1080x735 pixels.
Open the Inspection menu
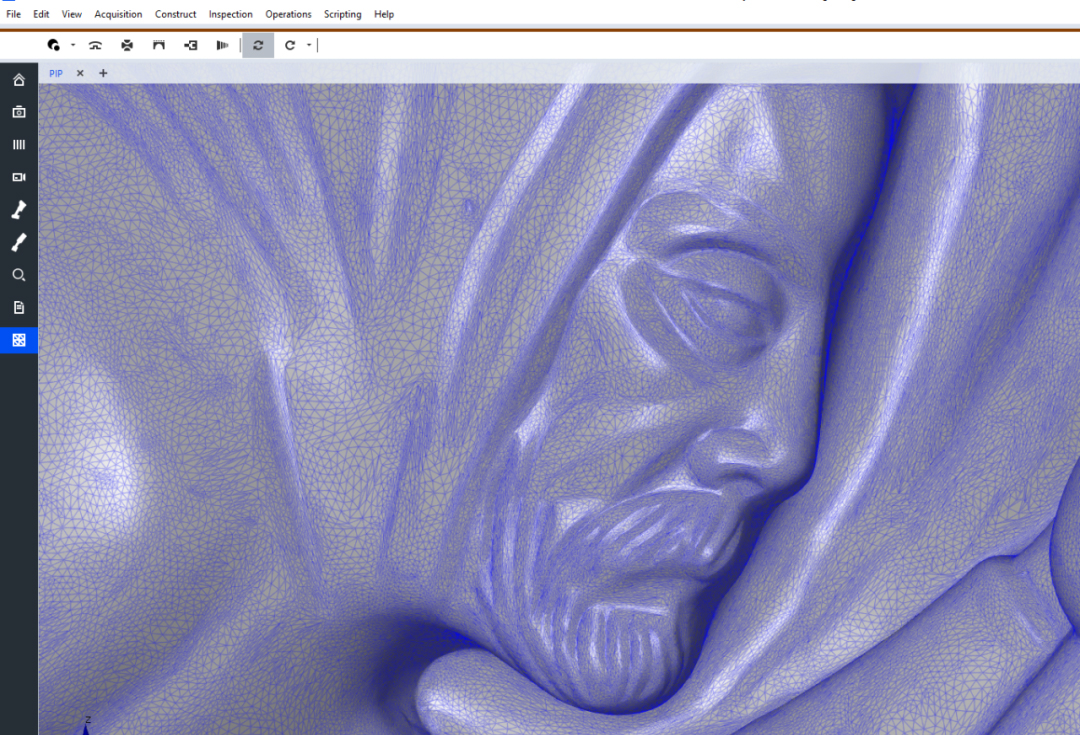coord(230,14)
